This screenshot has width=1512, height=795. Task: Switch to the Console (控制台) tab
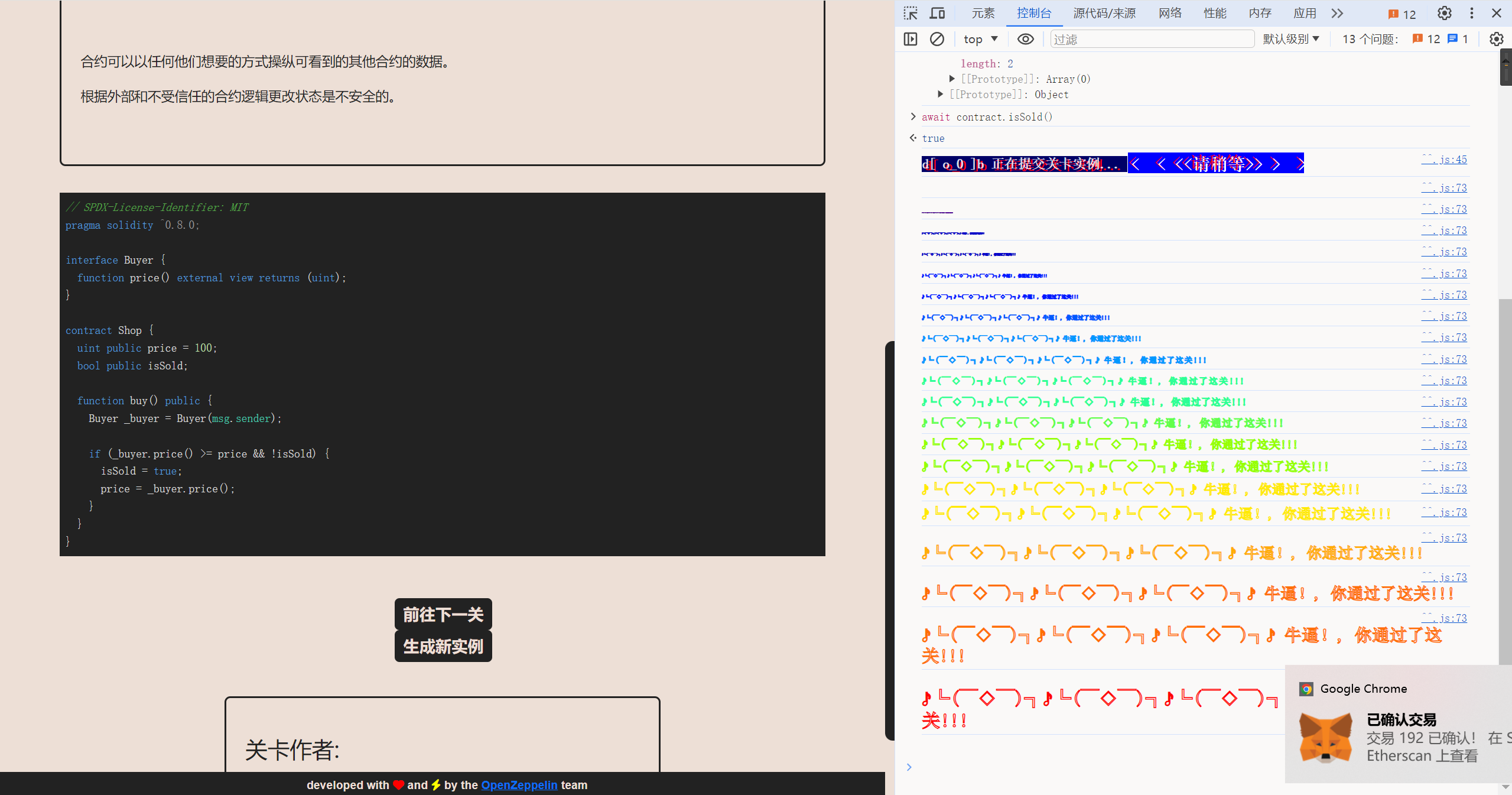(x=1034, y=13)
